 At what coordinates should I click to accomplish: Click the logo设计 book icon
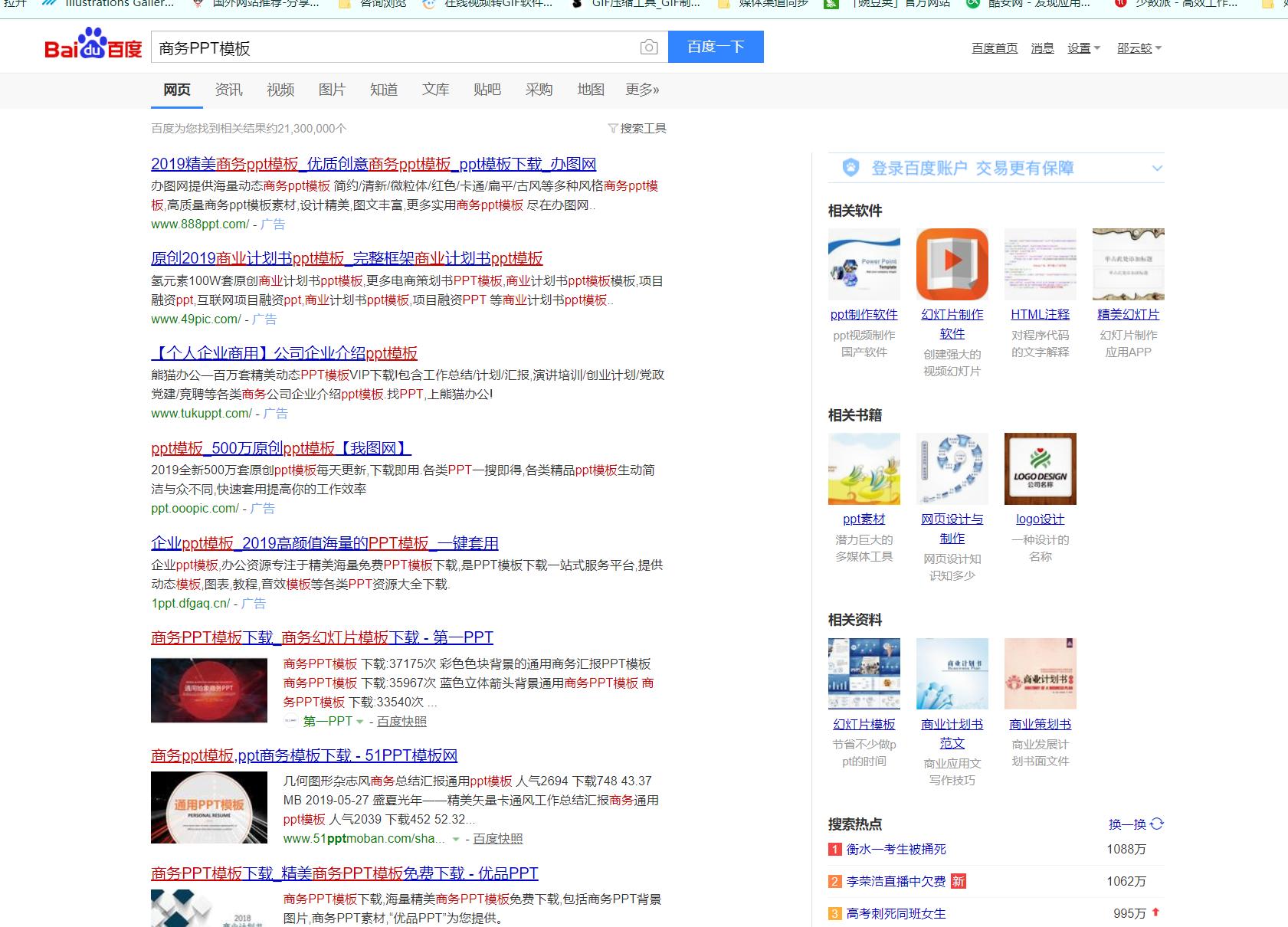point(1040,468)
